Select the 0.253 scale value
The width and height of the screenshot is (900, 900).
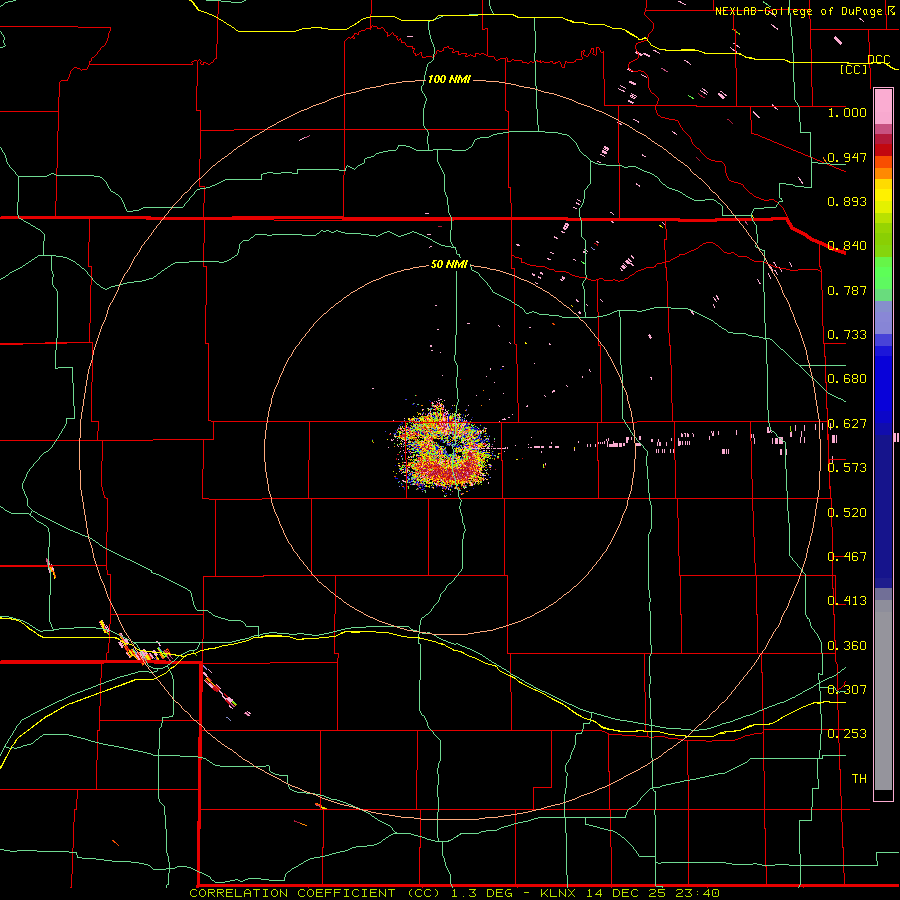[x=847, y=734]
